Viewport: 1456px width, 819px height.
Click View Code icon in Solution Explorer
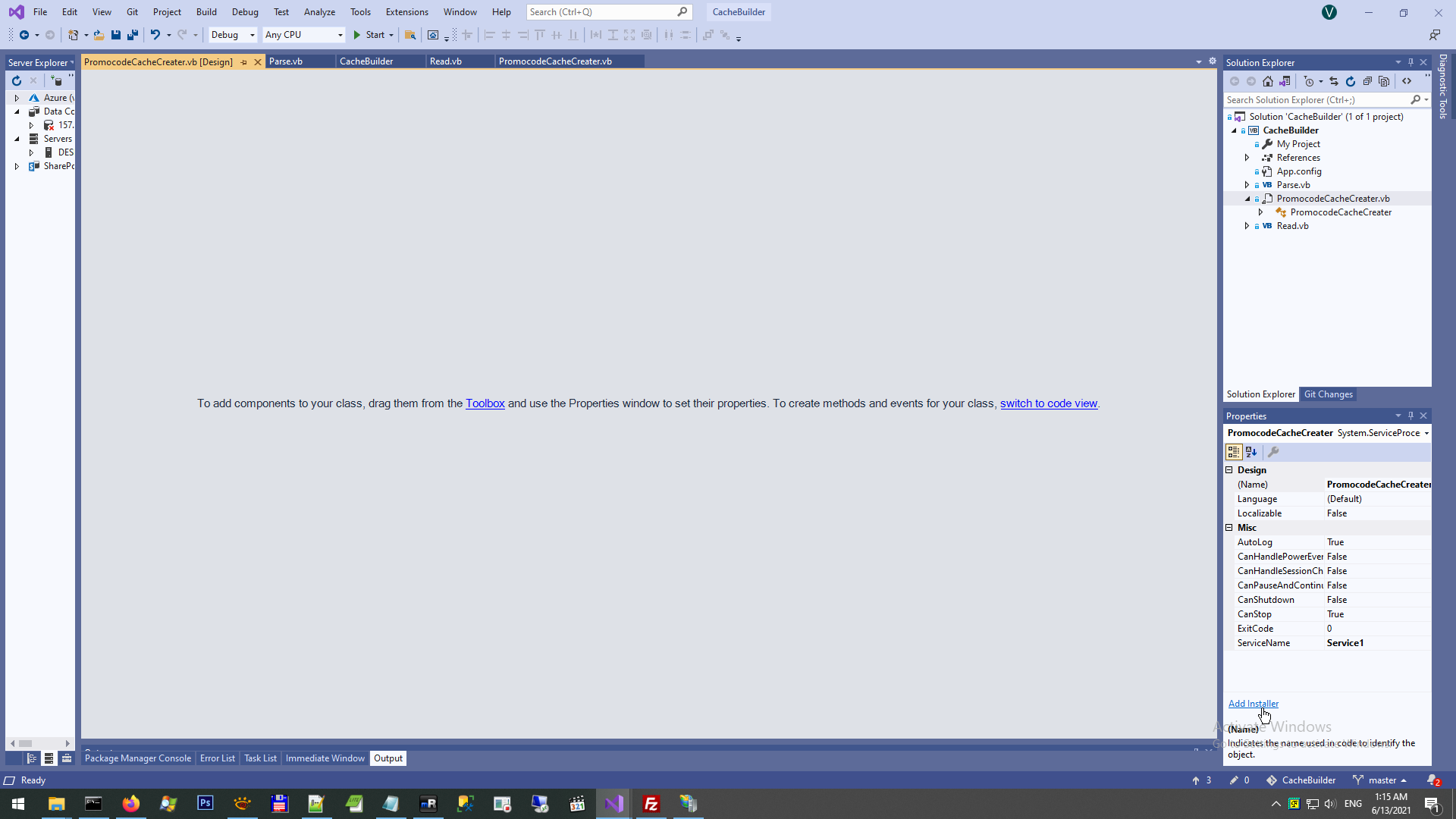point(1407,81)
